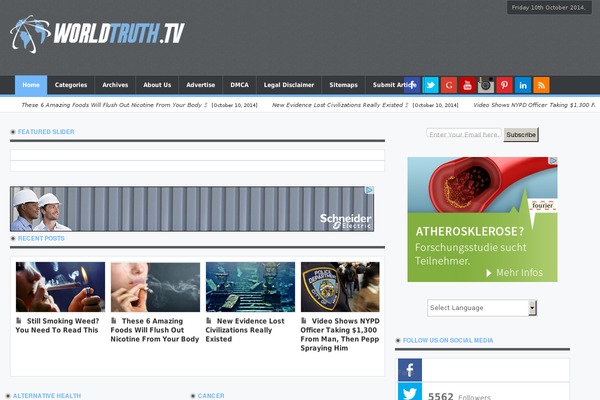Go to the Home tab
This screenshot has width=600, height=400.
[x=31, y=85]
